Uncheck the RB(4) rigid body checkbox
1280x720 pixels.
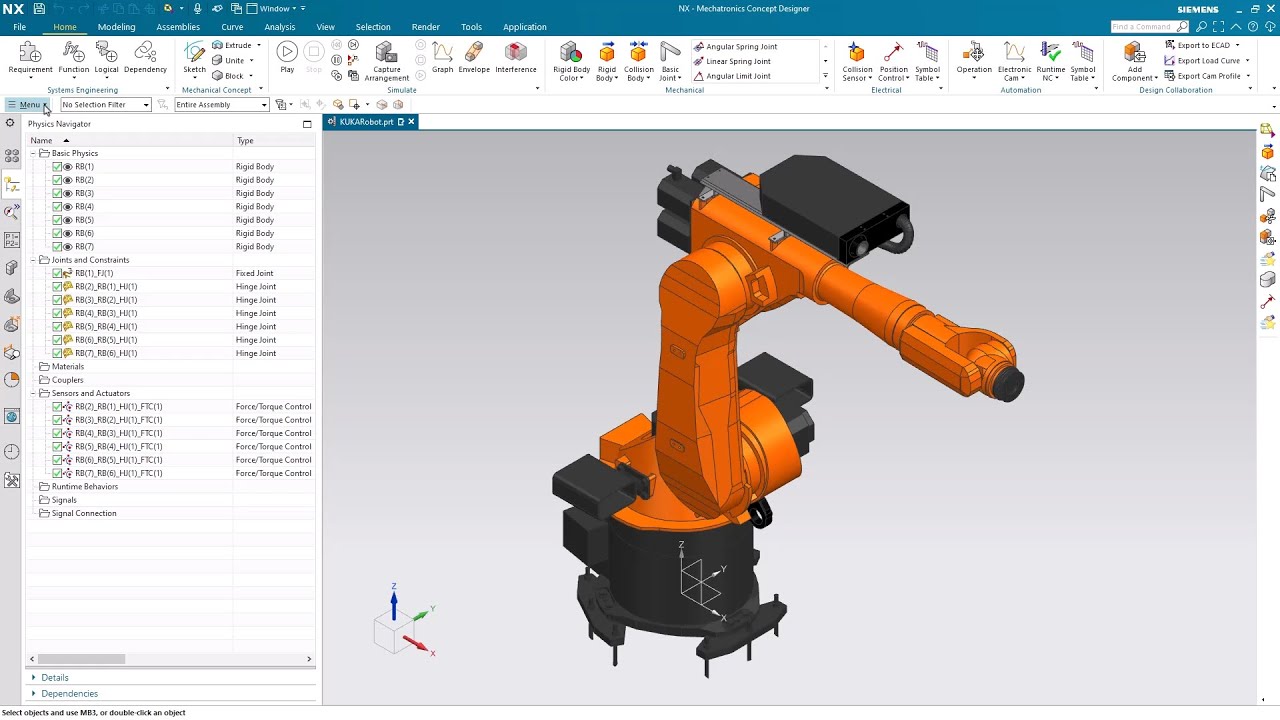[57, 207]
